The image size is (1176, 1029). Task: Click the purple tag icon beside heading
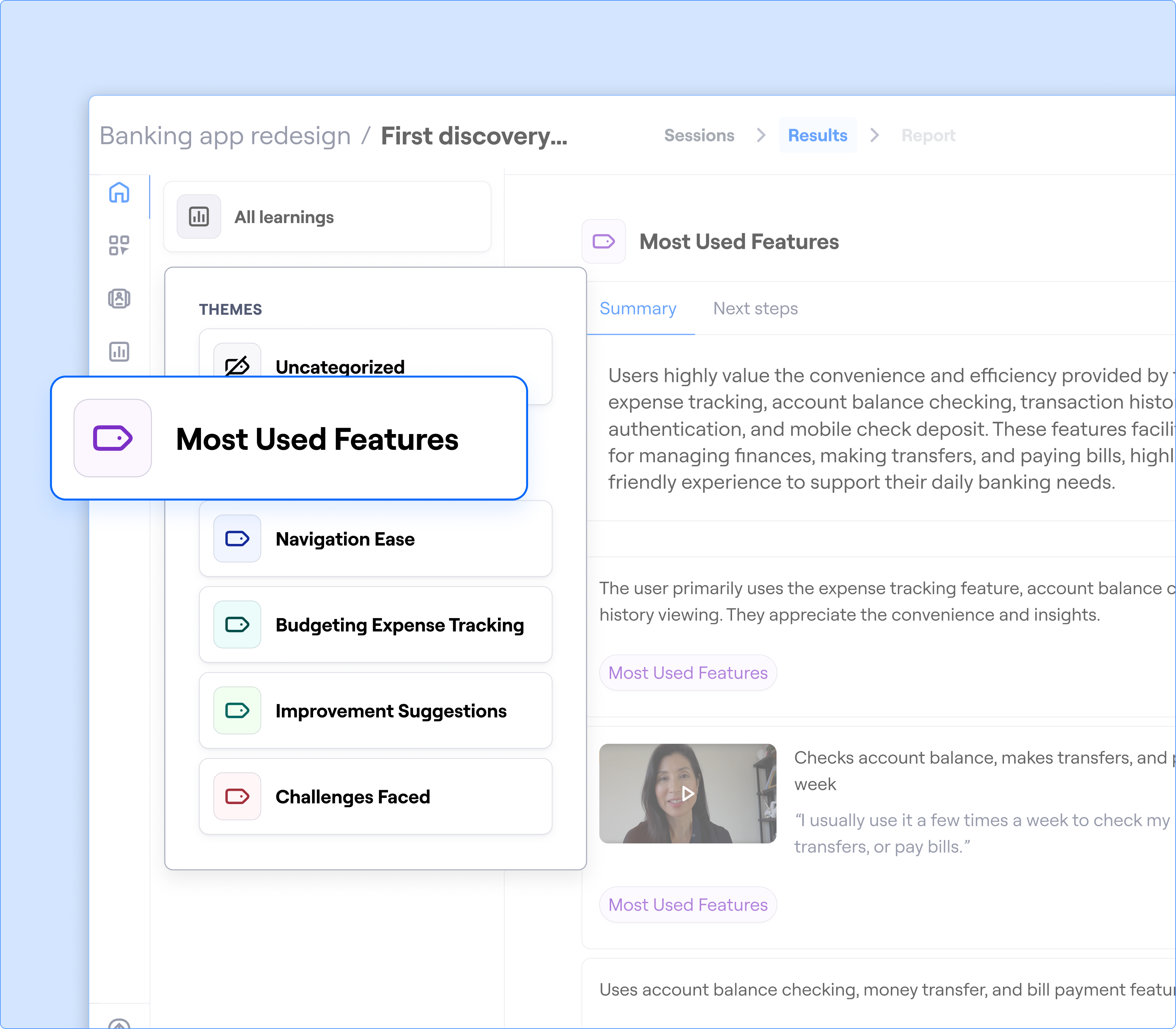point(603,241)
